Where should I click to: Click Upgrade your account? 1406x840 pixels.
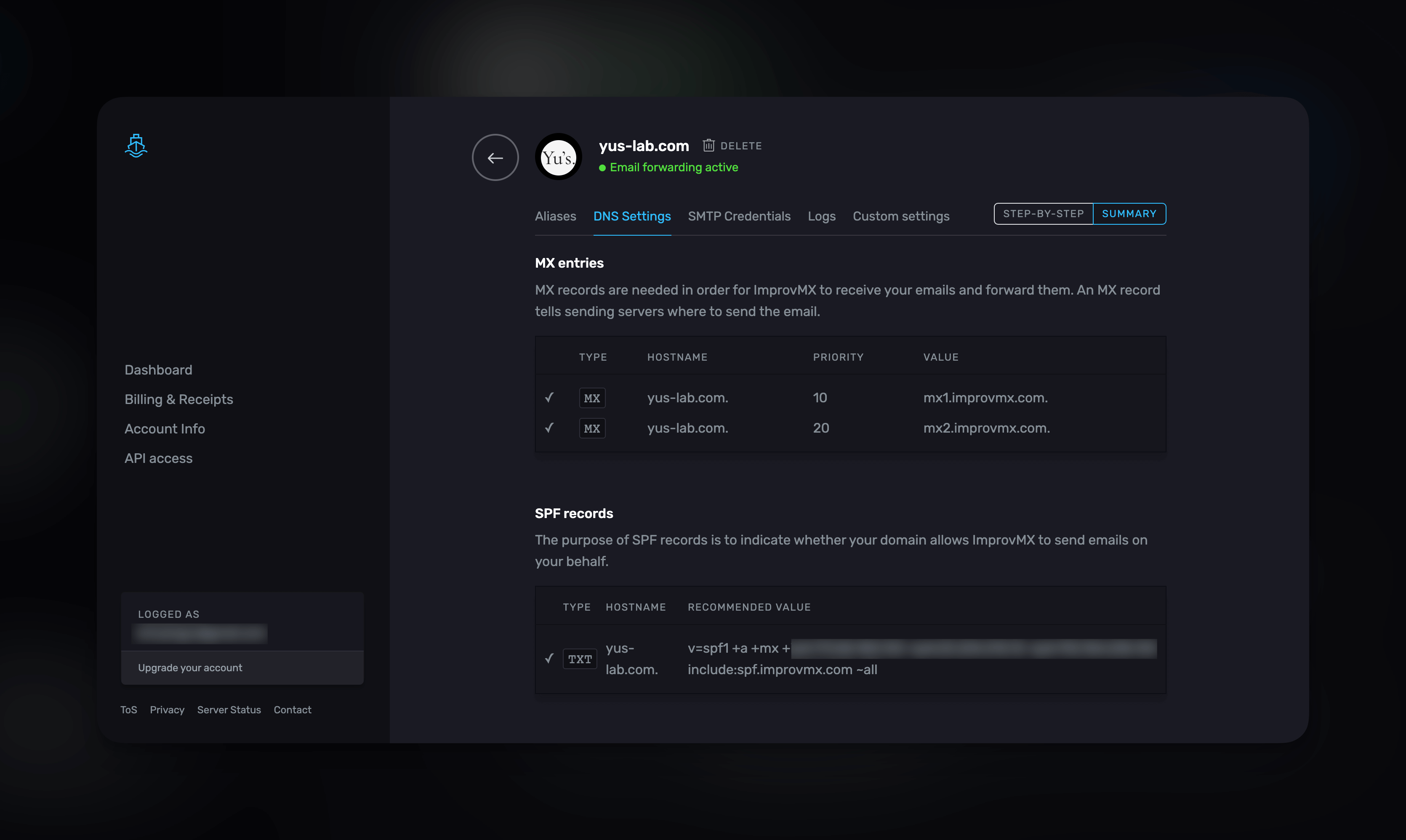coord(242,668)
